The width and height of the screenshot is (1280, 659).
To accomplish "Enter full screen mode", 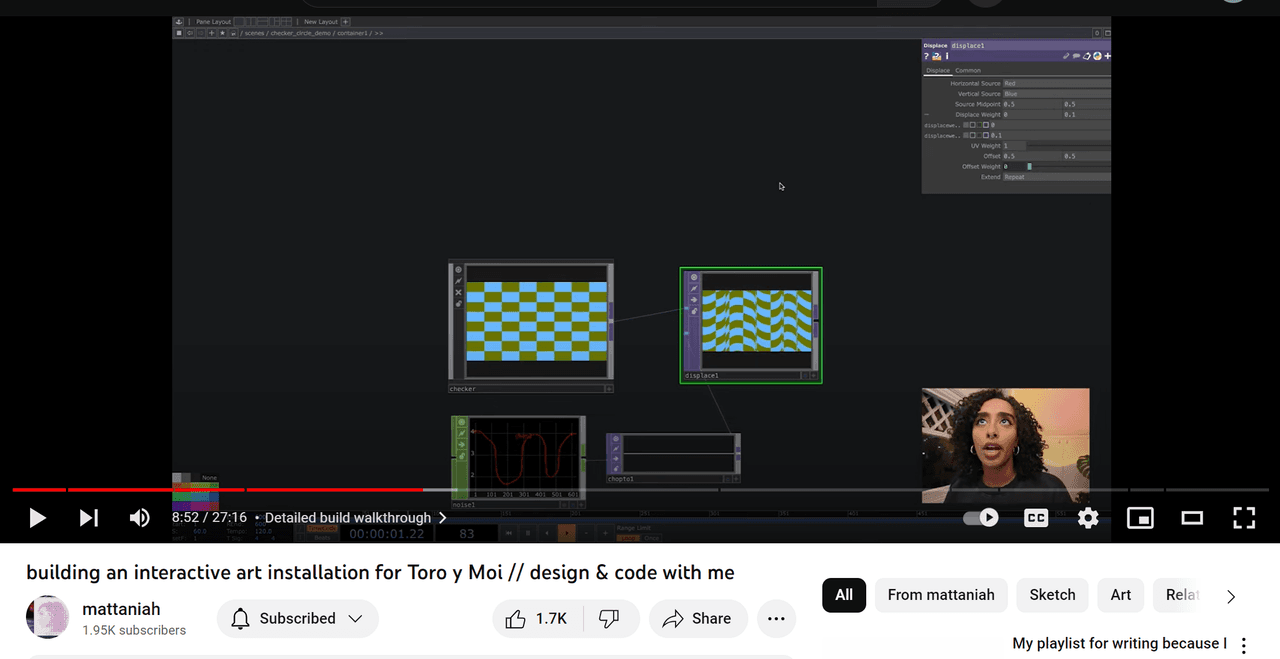I will [x=1244, y=518].
